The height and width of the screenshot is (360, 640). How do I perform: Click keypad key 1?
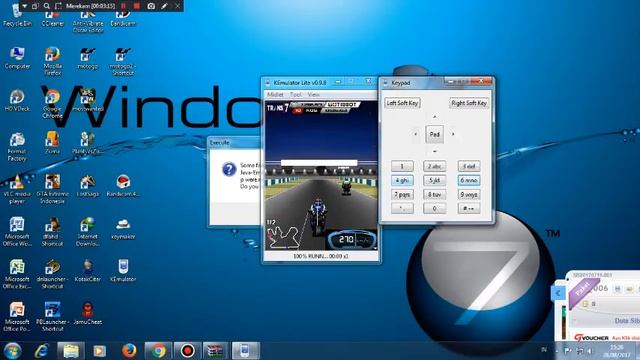402,166
